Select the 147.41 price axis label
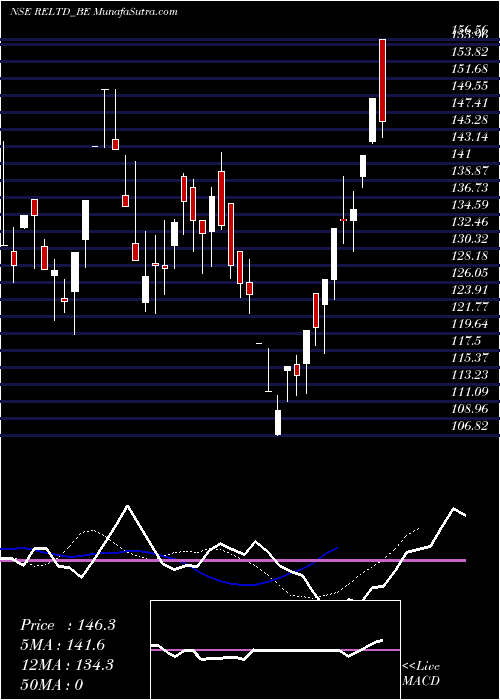Screen dimensions: 500x700 (x=469, y=103)
